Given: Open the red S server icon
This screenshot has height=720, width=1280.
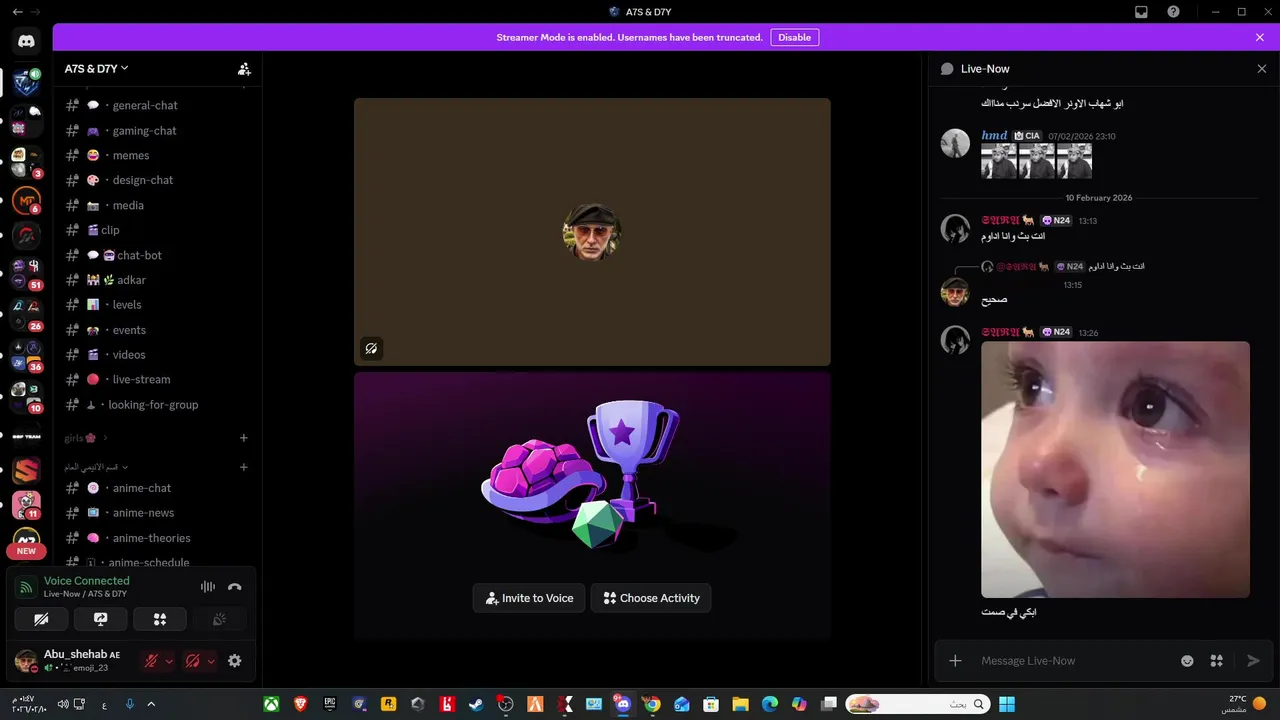Looking at the screenshot, I should 26,469.
